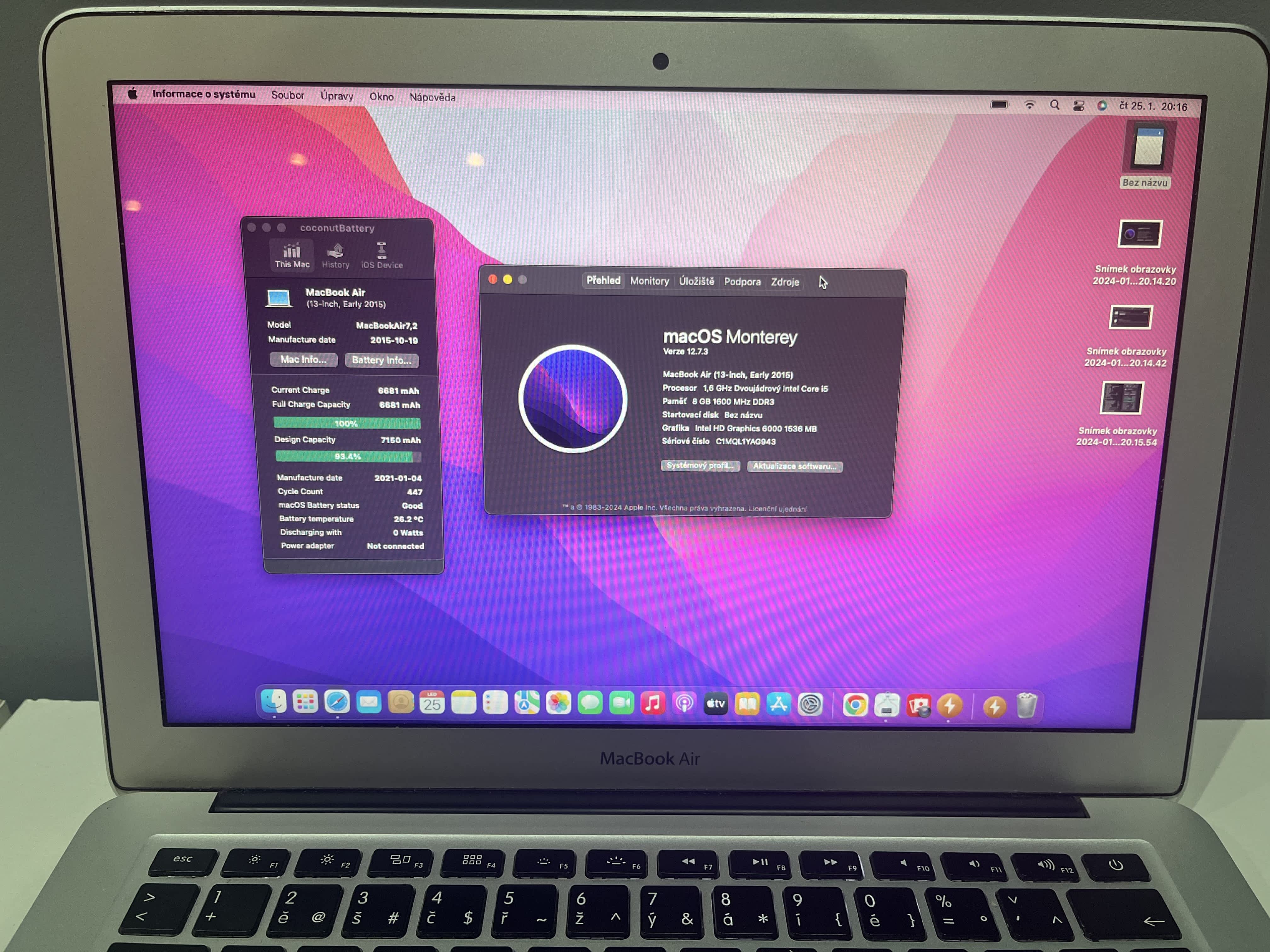Launch Google Chrome from the Dock
Screen dimensions: 1270x952
855,705
